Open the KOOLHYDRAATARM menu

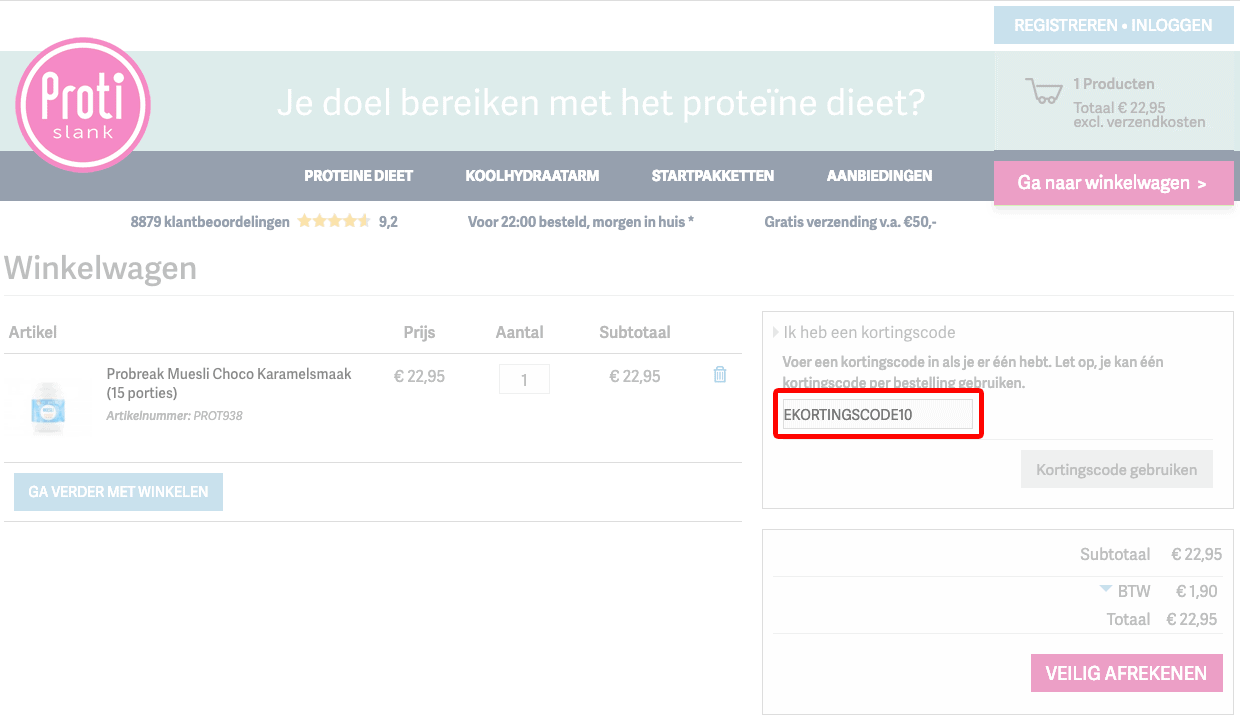[532, 176]
